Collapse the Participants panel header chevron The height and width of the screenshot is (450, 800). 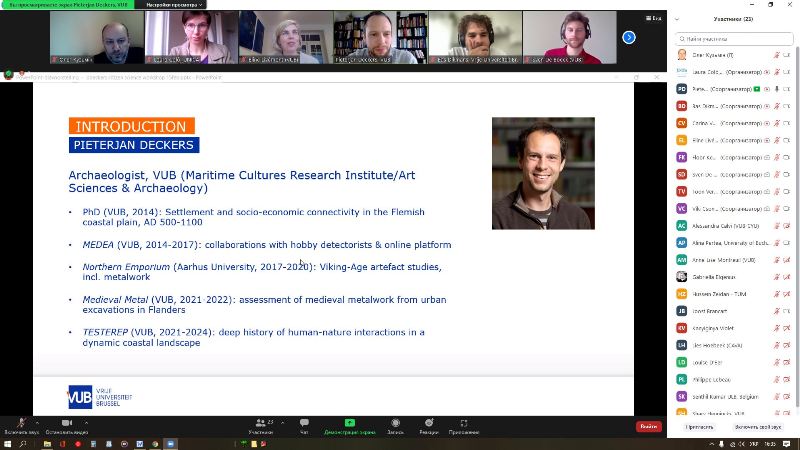point(677,18)
